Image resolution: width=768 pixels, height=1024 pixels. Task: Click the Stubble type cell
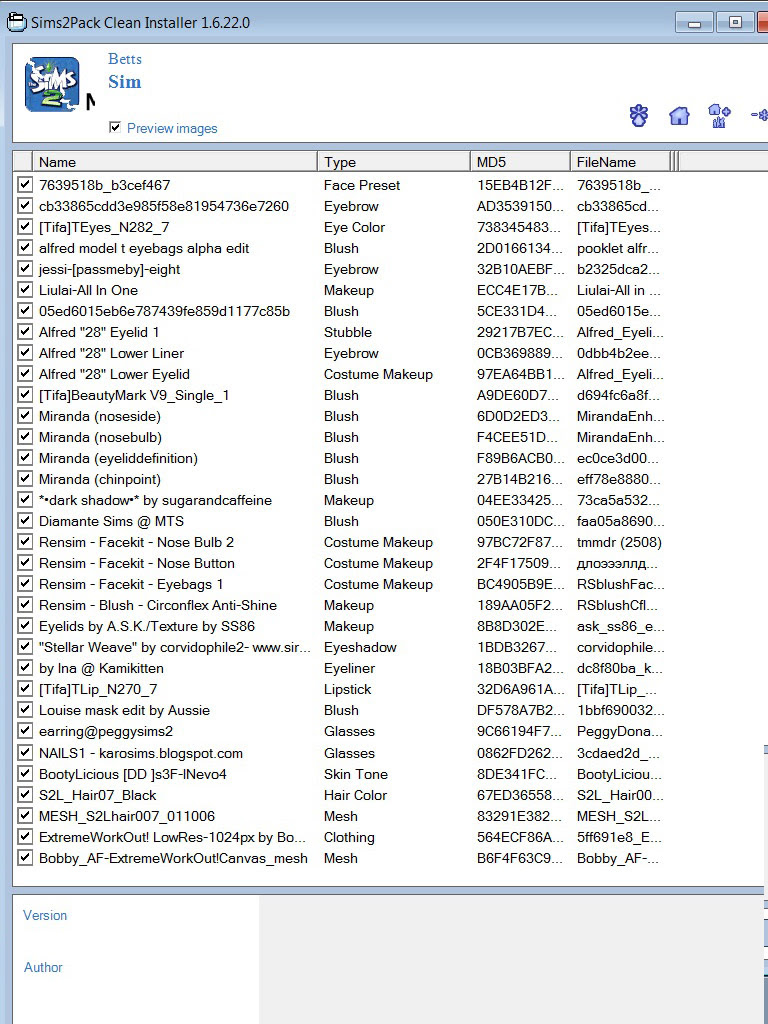[x=347, y=332]
